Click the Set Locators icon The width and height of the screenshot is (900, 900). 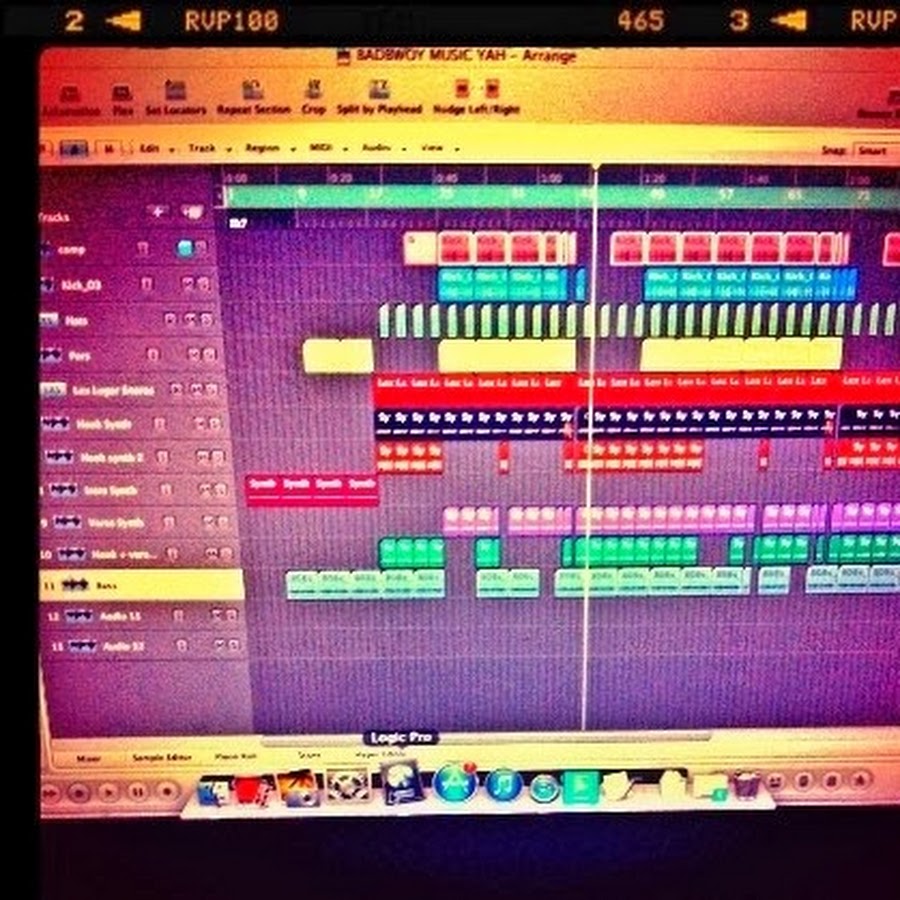pyautogui.click(x=176, y=90)
